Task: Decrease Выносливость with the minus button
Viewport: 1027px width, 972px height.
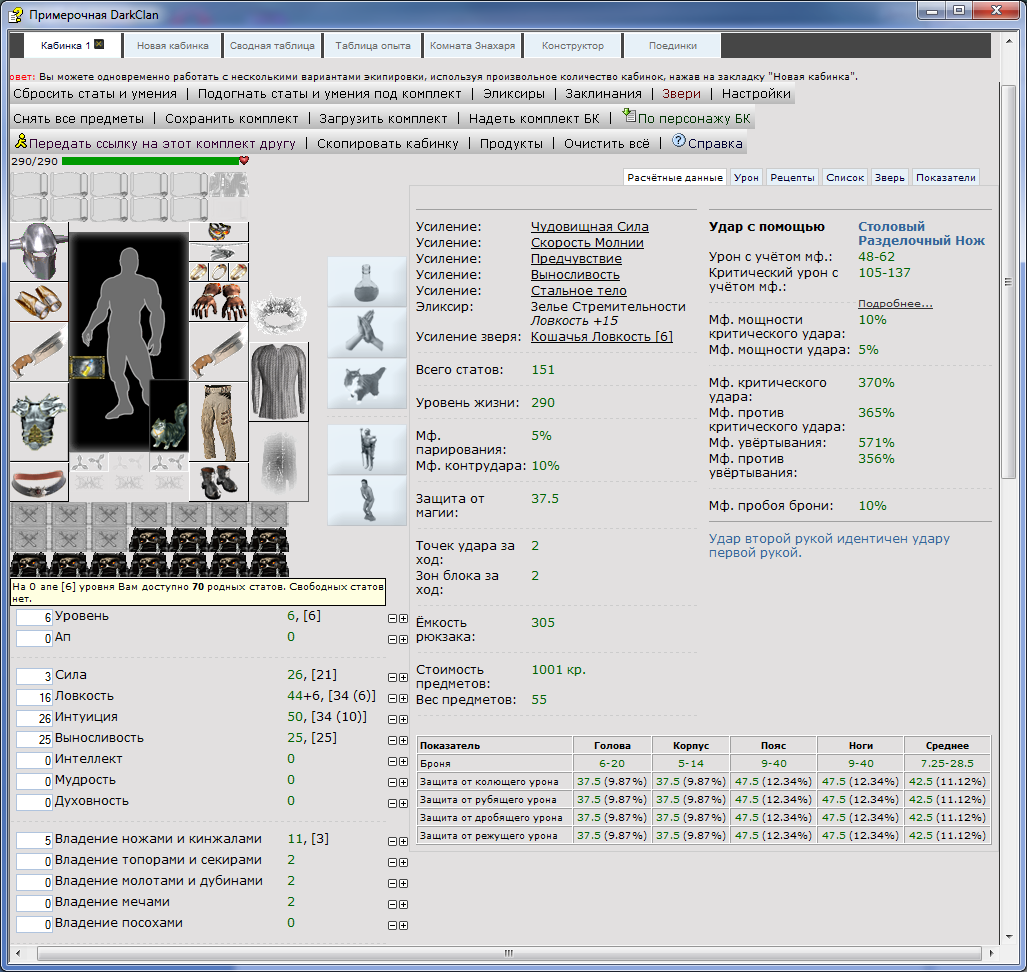Action: pyautogui.click(x=392, y=740)
